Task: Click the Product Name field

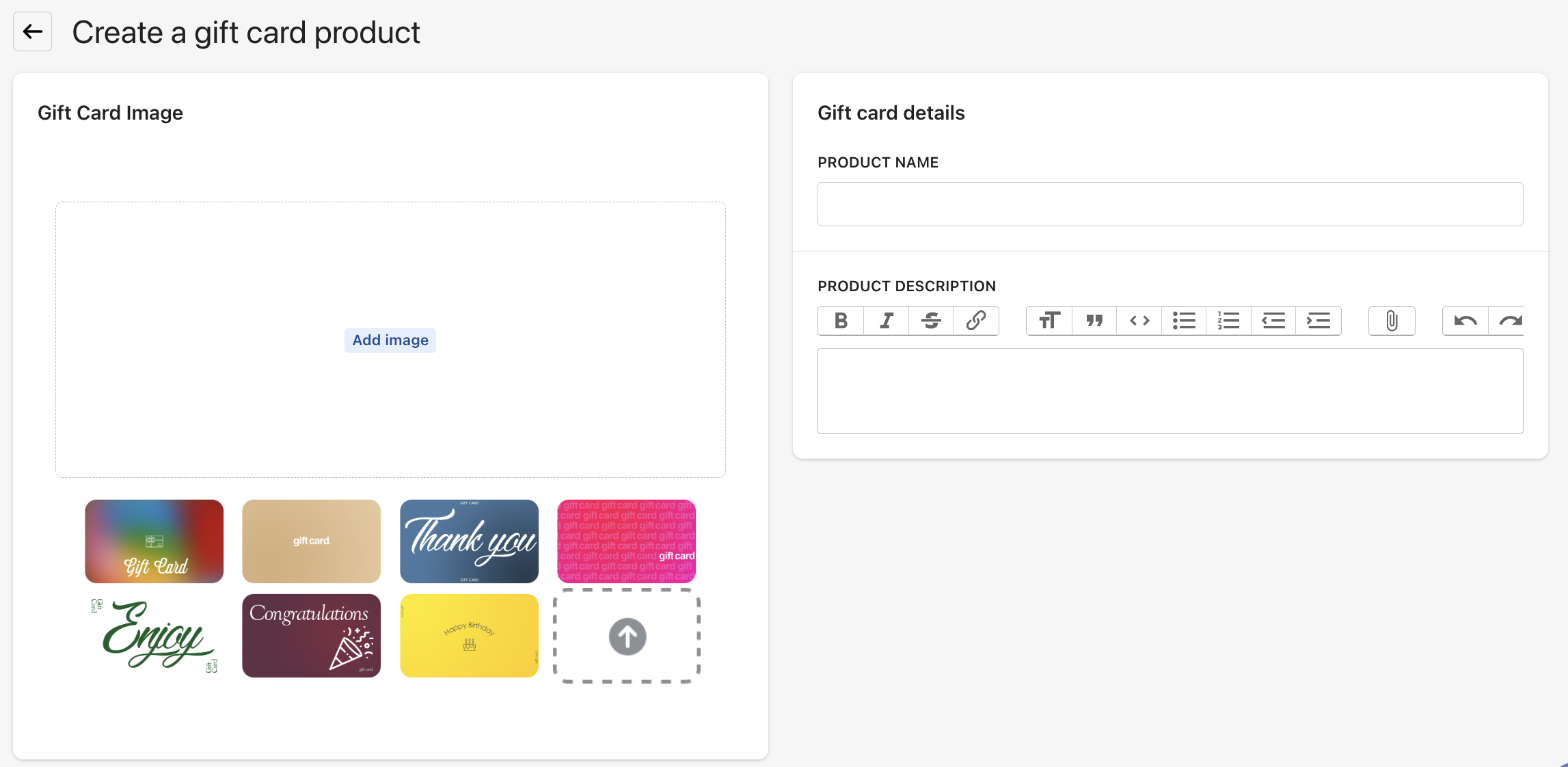Action: click(1170, 204)
